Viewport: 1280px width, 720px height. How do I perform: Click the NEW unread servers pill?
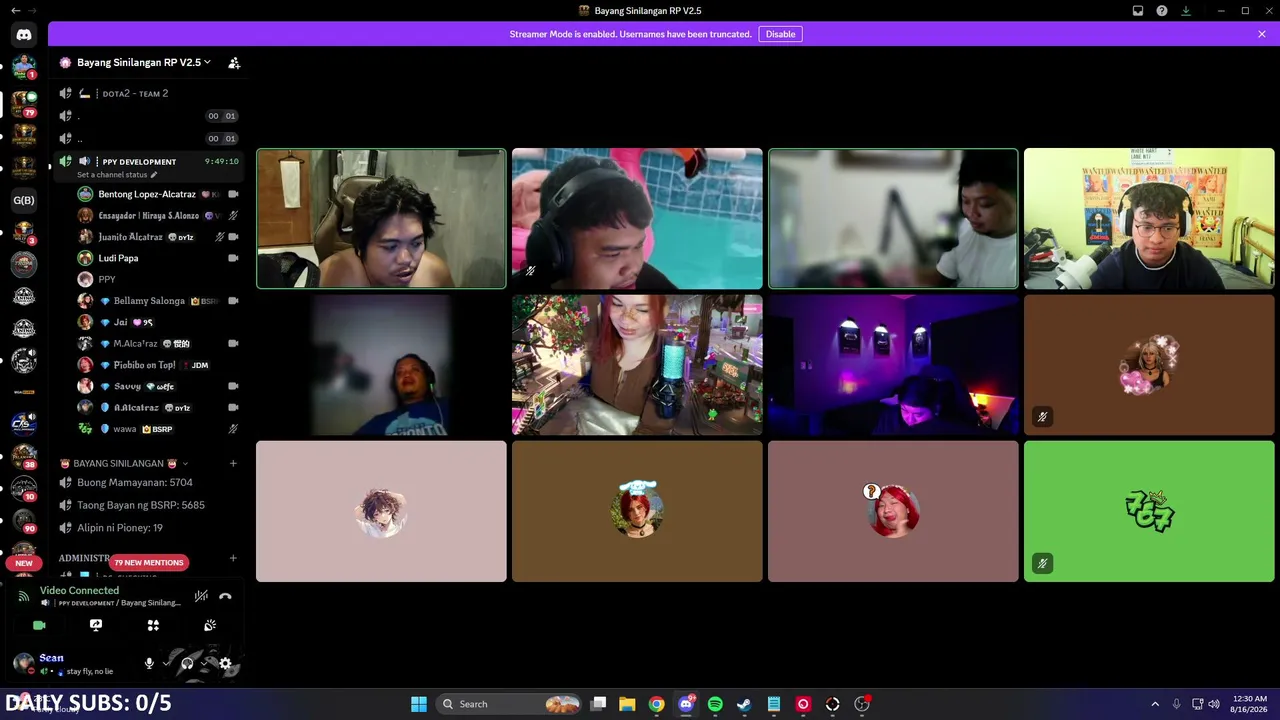[24, 563]
